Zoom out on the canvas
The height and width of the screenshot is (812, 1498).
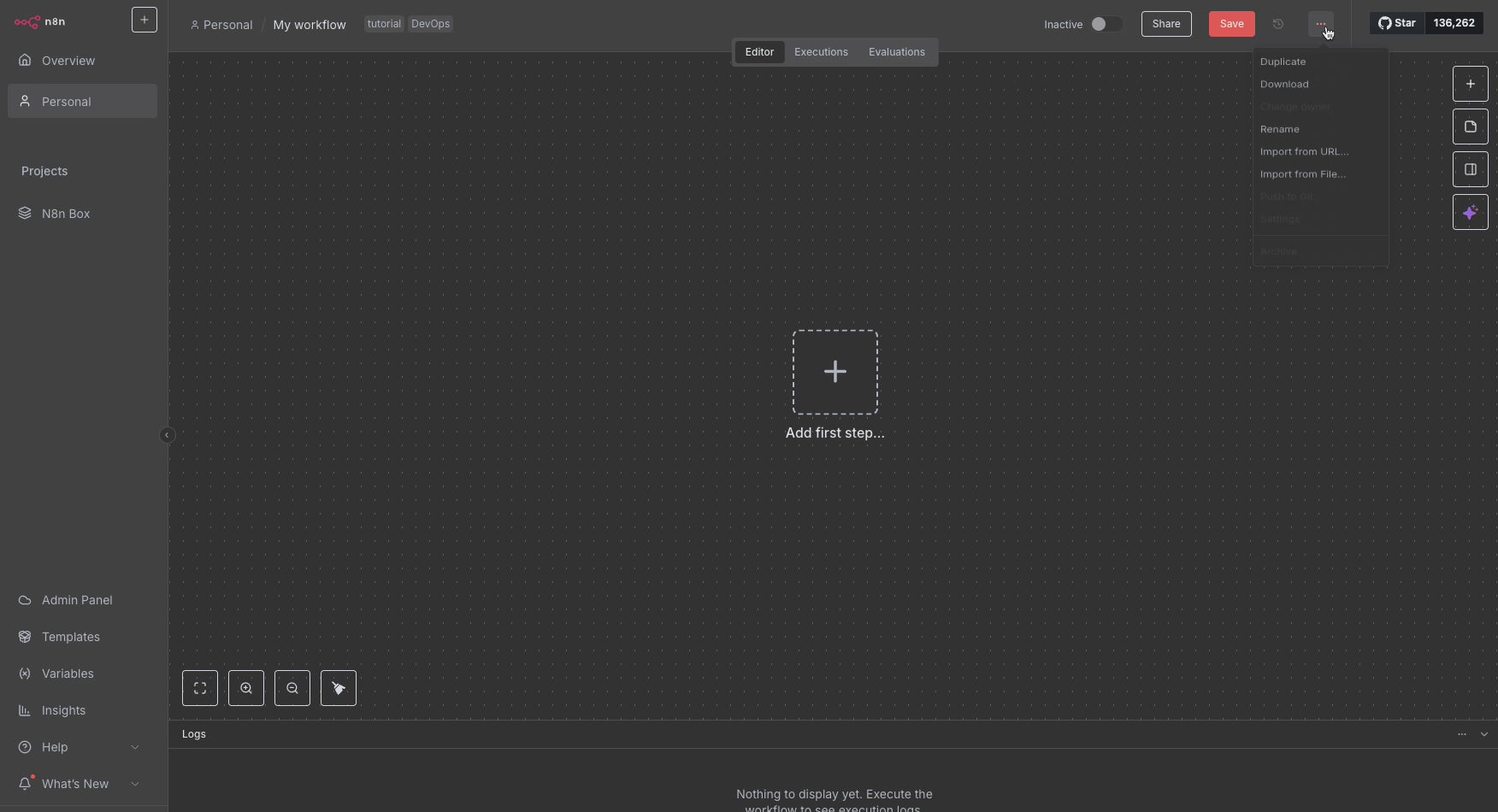(292, 688)
